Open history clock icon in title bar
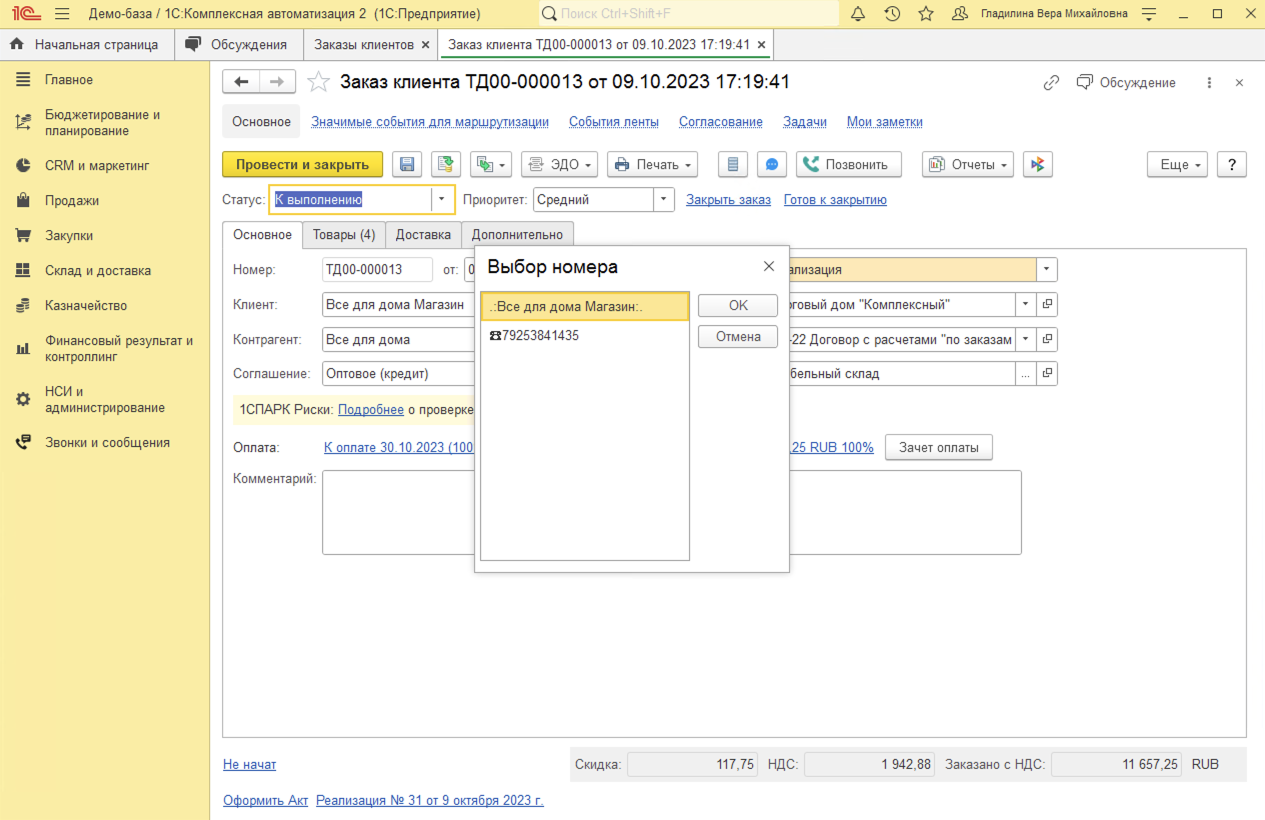This screenshot has width=1265, height=820. point(892,14)
